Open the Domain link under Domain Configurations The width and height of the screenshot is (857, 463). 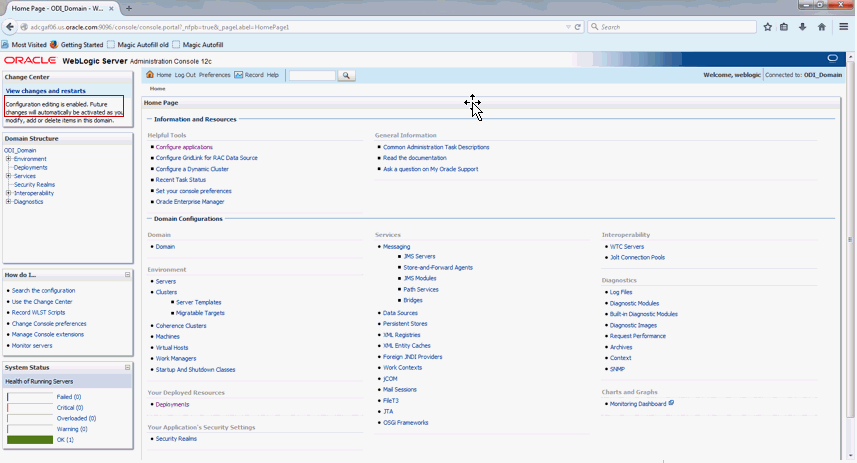[165, 247]
